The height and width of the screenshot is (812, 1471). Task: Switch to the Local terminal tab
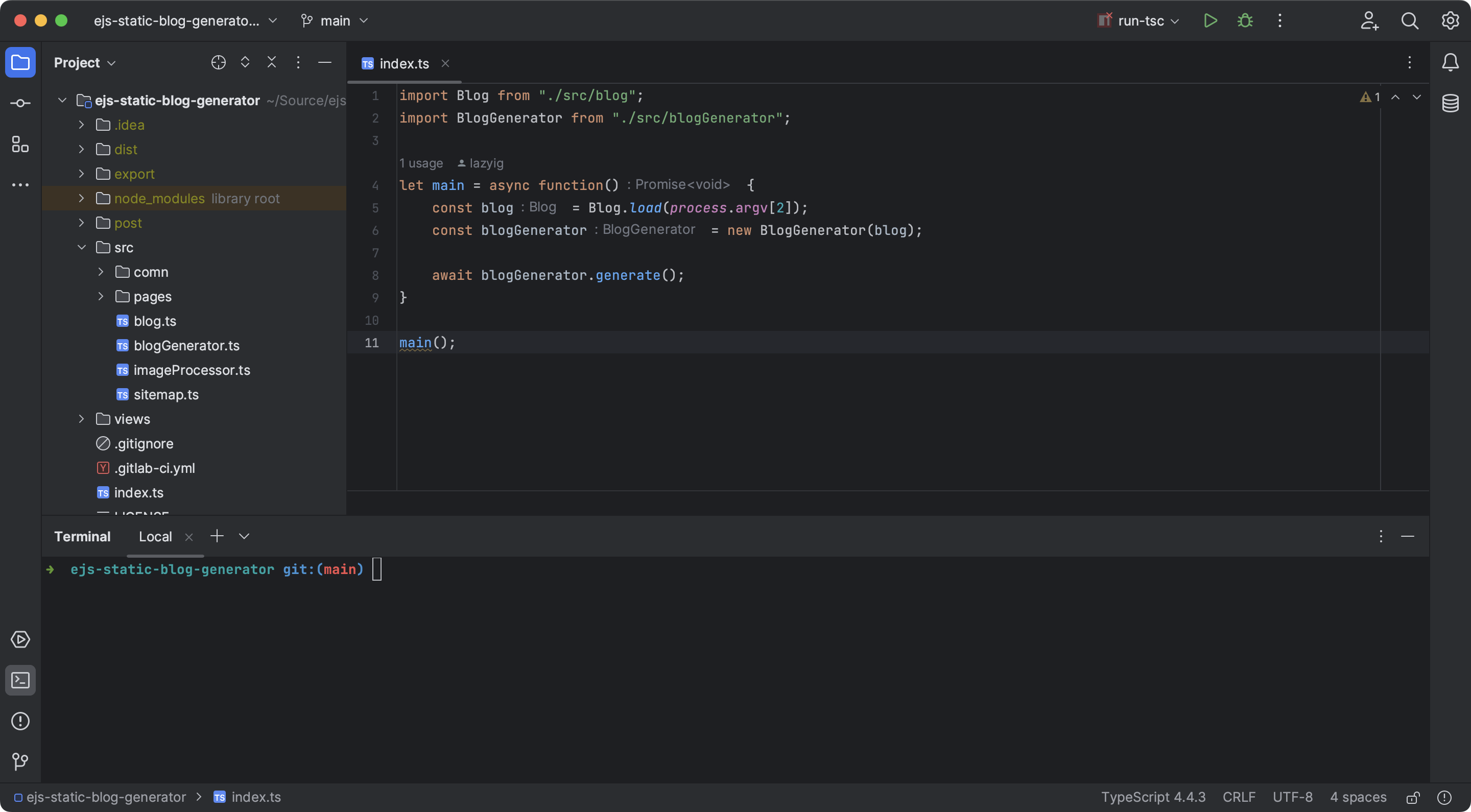coord(155,537)
